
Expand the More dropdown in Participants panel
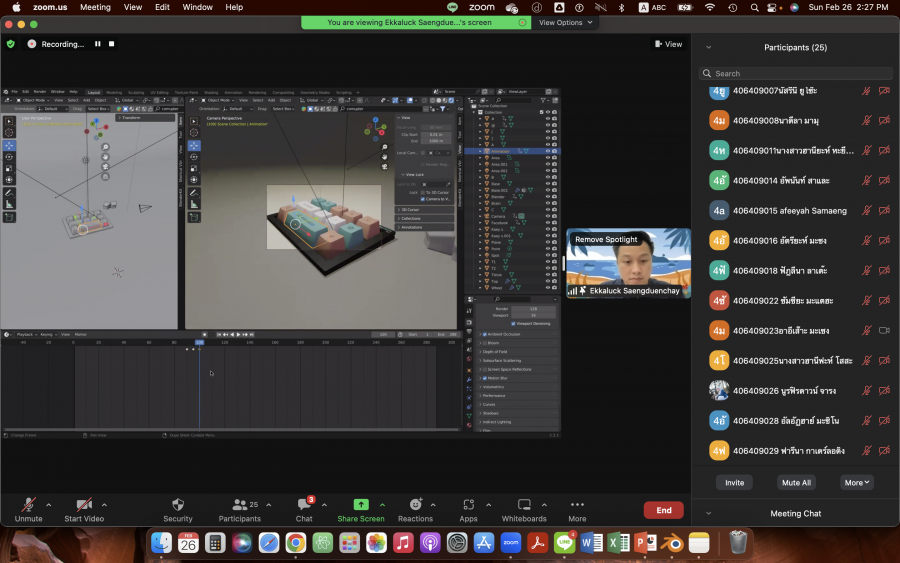[x=857, y=482]
